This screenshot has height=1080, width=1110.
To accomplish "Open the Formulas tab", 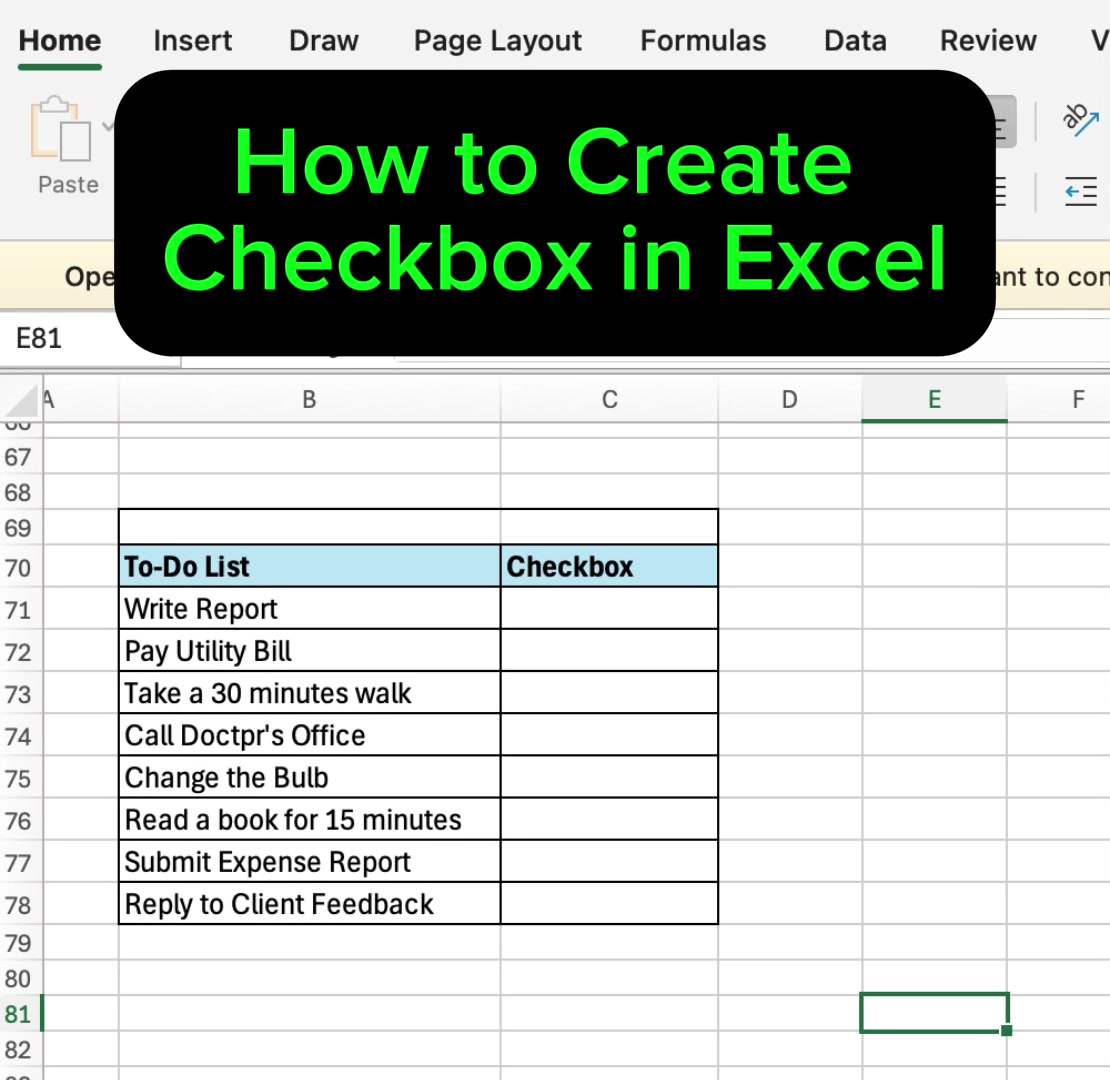I will point(703,40).
